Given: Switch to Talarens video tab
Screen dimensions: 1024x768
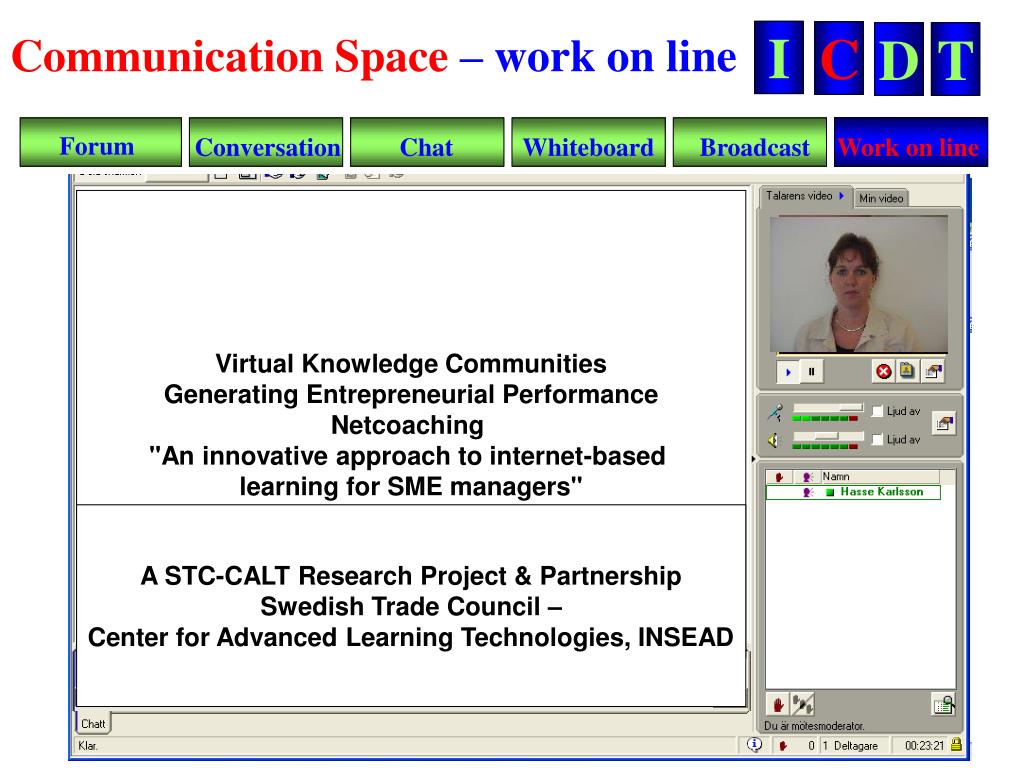Looking at the screenshot, I should tap(806, 196).
